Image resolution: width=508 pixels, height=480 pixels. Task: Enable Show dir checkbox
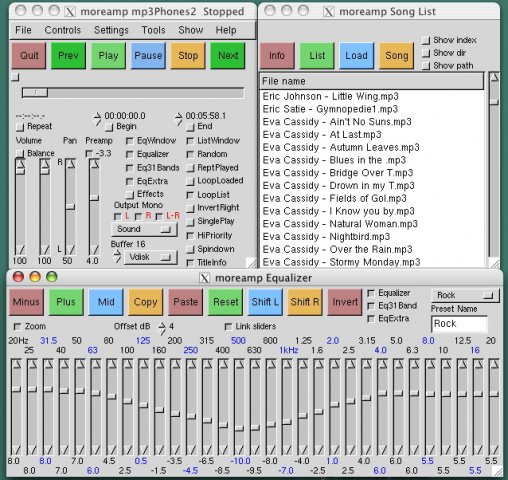426,53
